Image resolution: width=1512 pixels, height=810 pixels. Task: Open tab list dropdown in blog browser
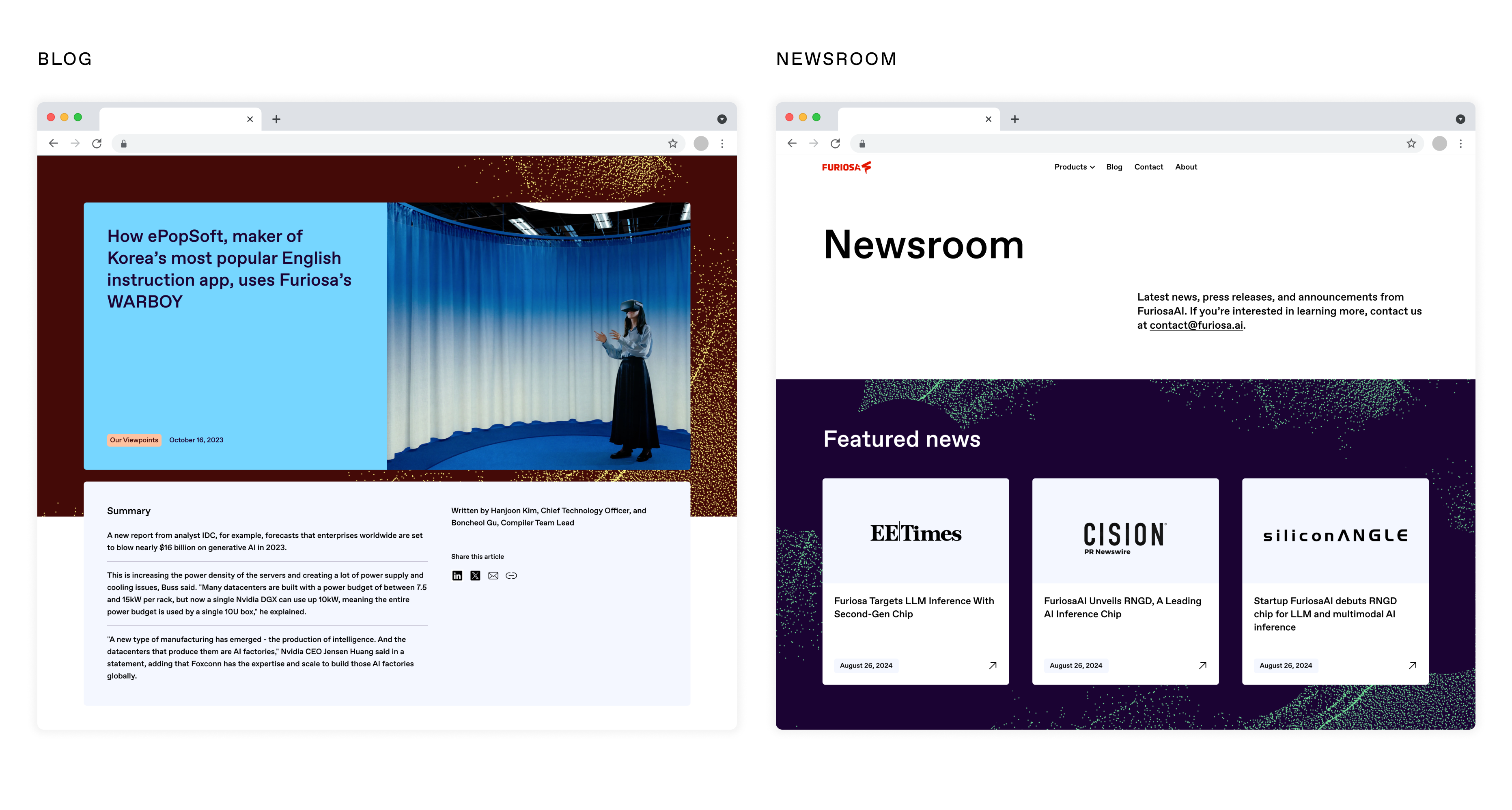pyautogui.click(x=722, y=119)
